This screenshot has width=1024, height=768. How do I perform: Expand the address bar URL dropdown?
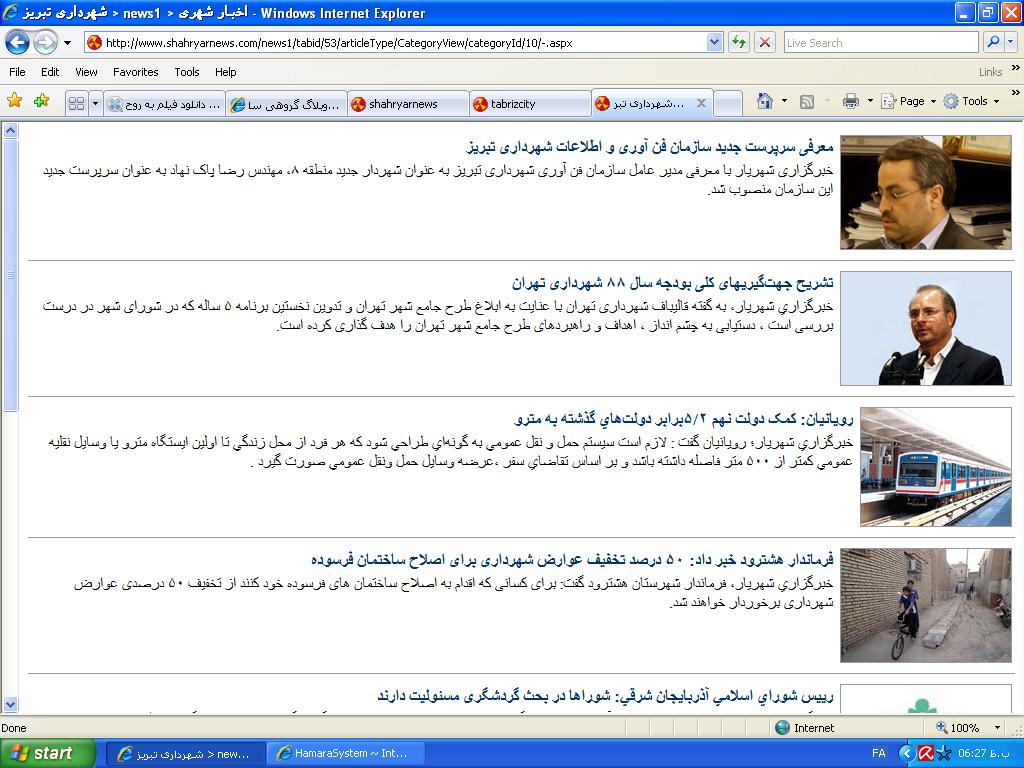(714, 43)
